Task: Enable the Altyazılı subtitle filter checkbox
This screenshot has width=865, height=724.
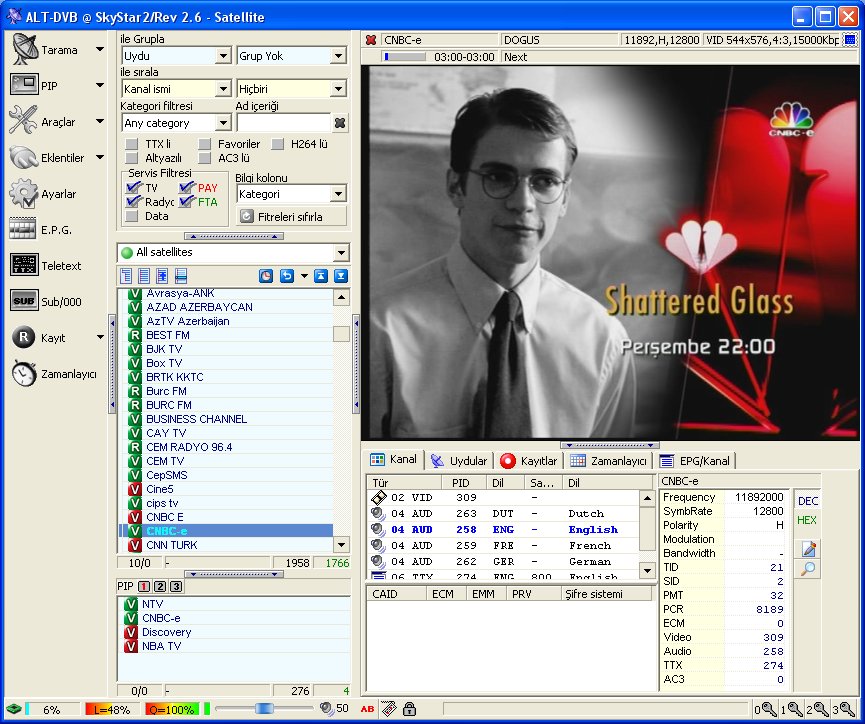Action: (131, 158)
